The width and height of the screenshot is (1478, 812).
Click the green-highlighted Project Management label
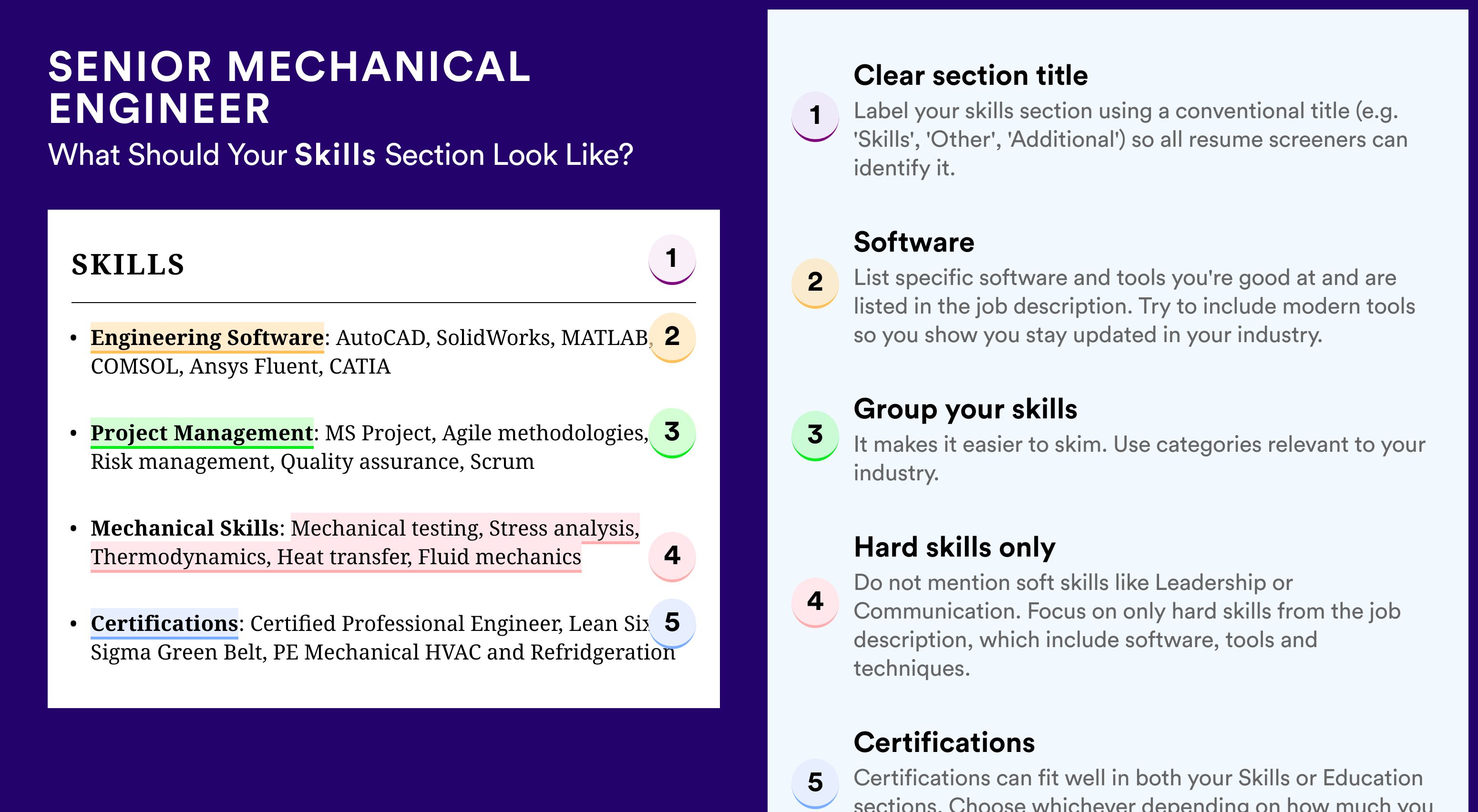[x=202, y=433]
